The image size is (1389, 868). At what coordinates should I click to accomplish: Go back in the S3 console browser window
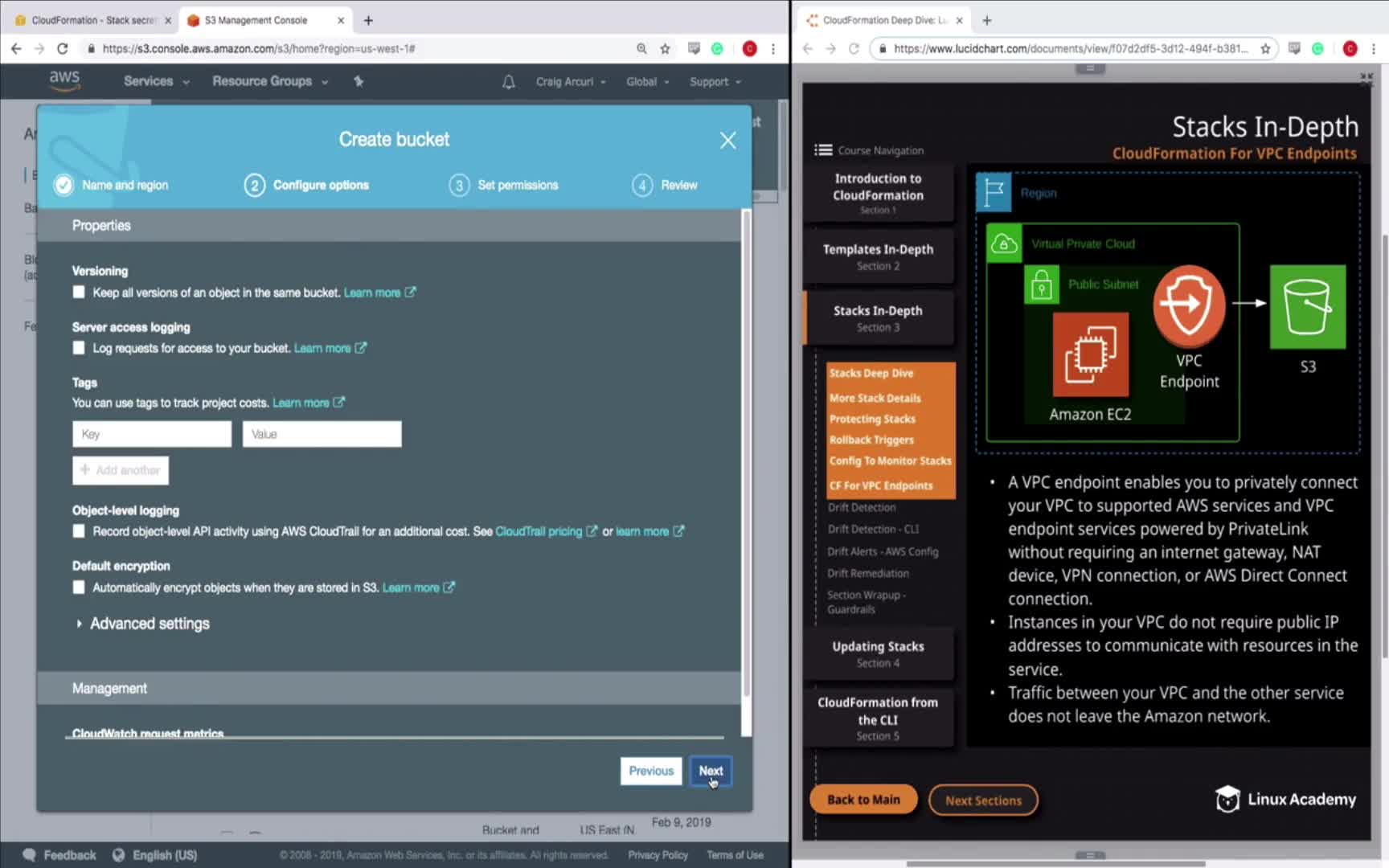(x=16, y=49)
